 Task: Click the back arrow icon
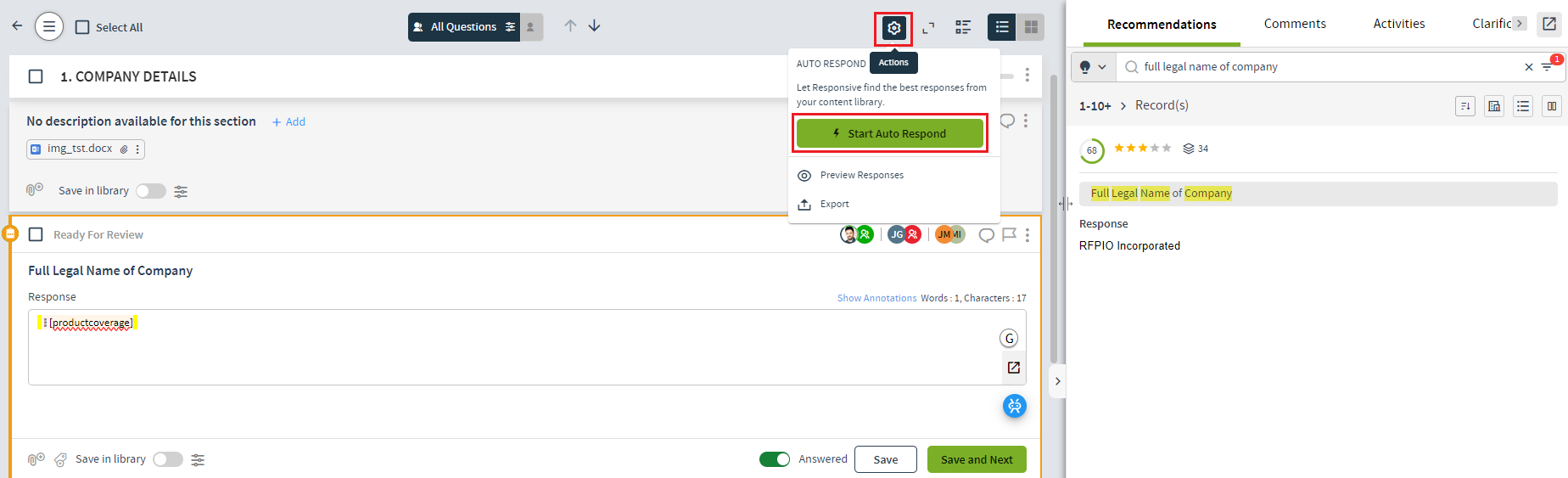click(x=17, y=26)
